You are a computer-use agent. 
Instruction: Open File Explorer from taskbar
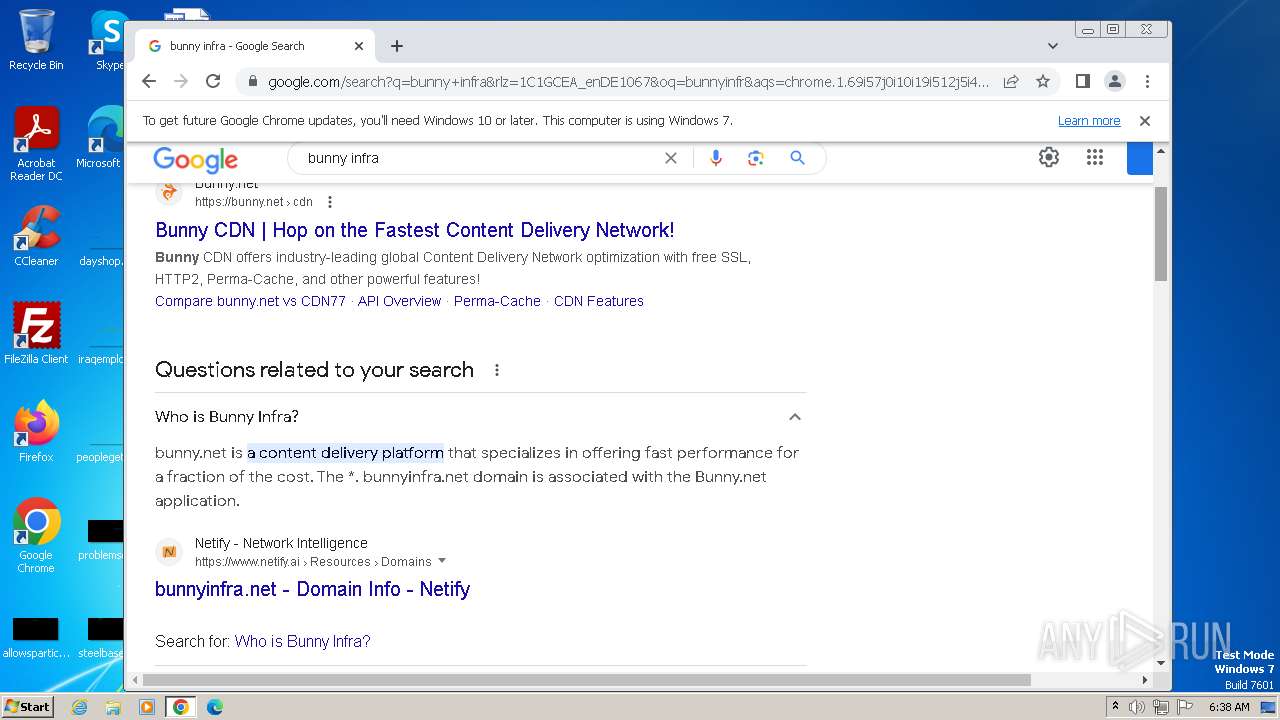(x=113, y=707)
